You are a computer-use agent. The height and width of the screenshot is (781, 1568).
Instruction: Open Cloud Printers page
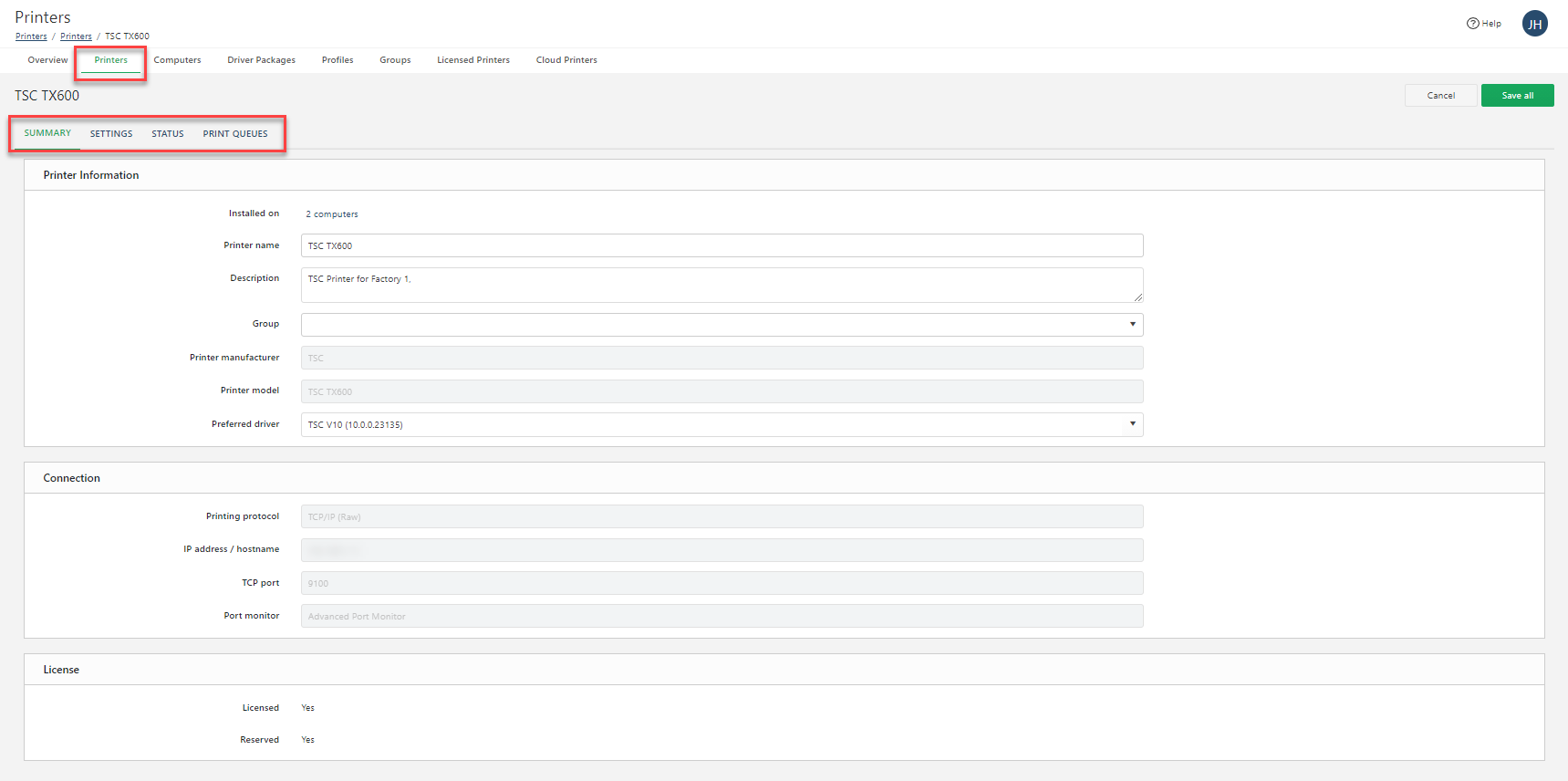[566, 60]
